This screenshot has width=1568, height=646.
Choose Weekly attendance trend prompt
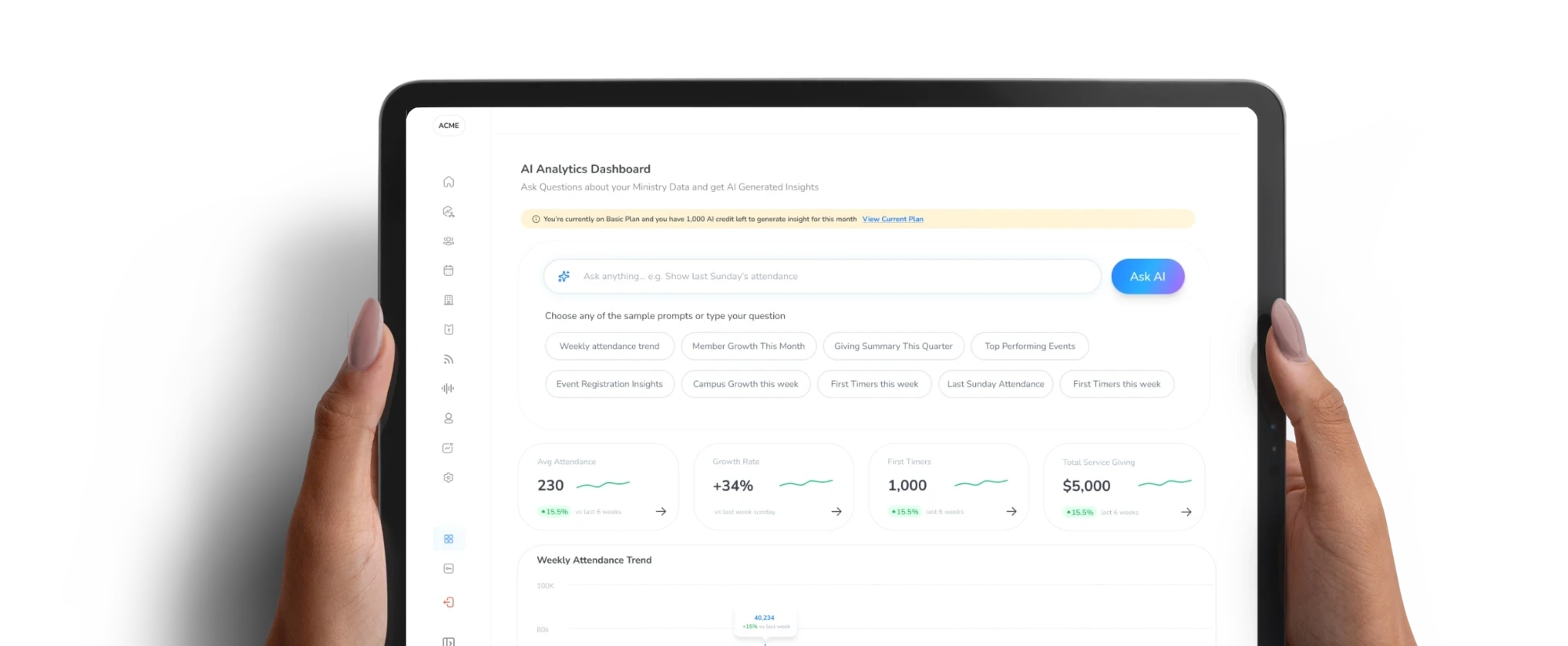click(609, 346)
